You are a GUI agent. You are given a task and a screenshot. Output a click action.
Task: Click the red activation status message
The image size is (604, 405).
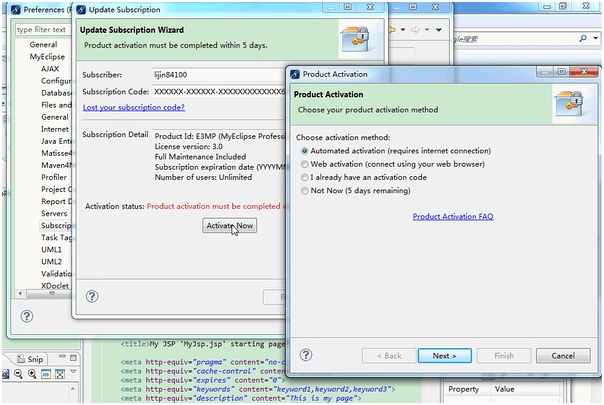pos(216,206)
